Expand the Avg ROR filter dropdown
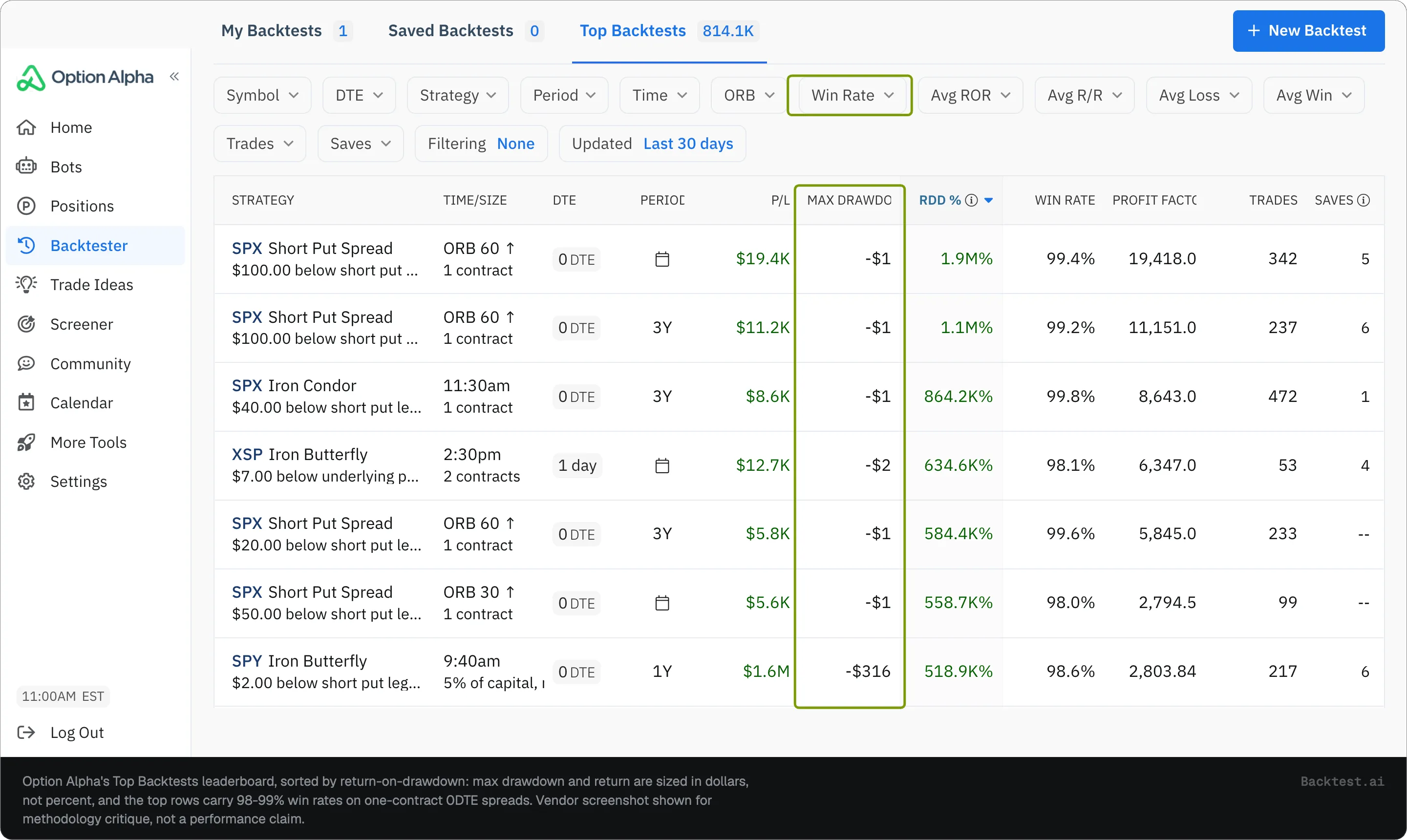This screenshot has width=1407, height=840. (x=970, y=95)
